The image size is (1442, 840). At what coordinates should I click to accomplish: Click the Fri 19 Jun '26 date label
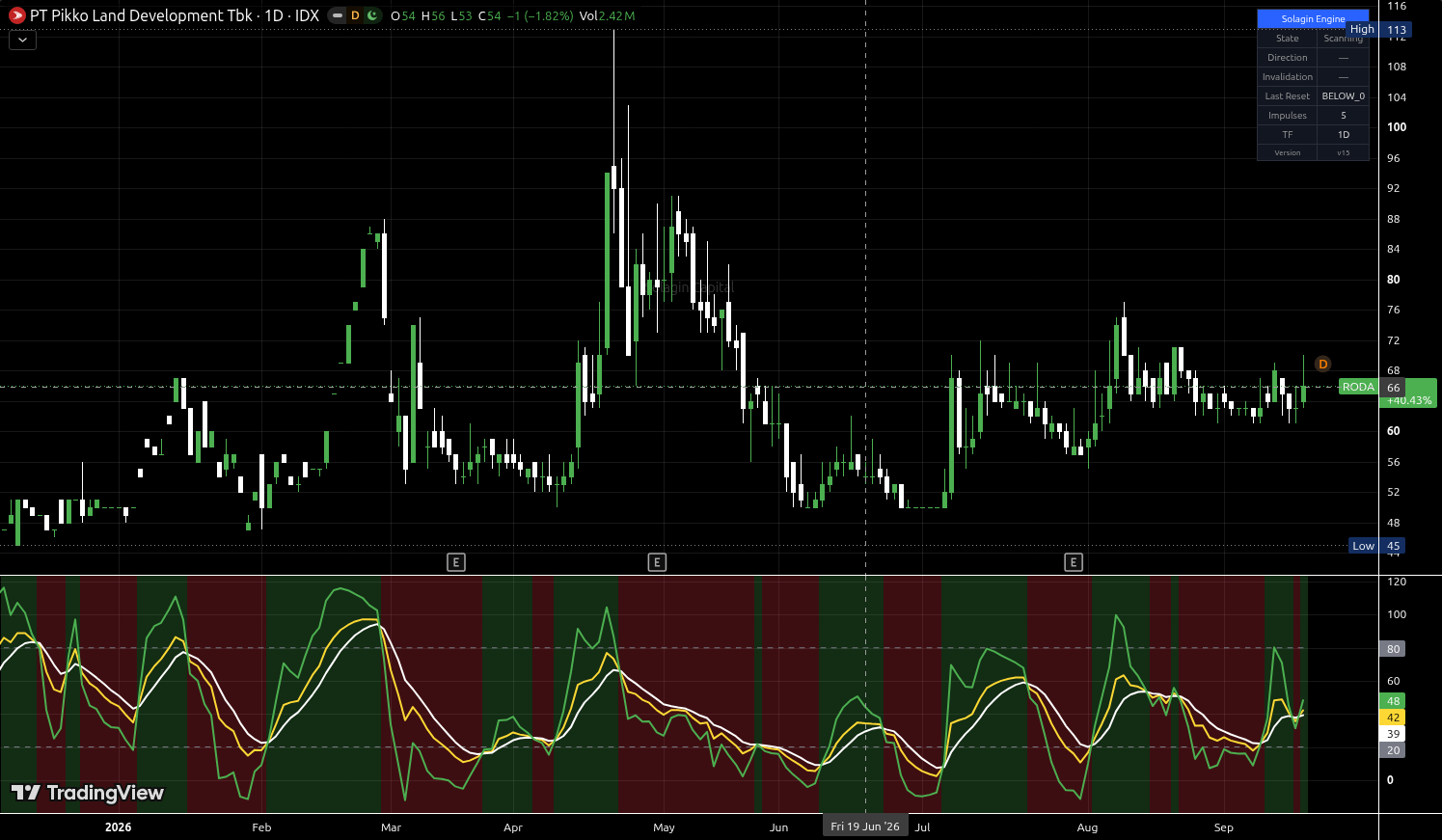[865, 826]
